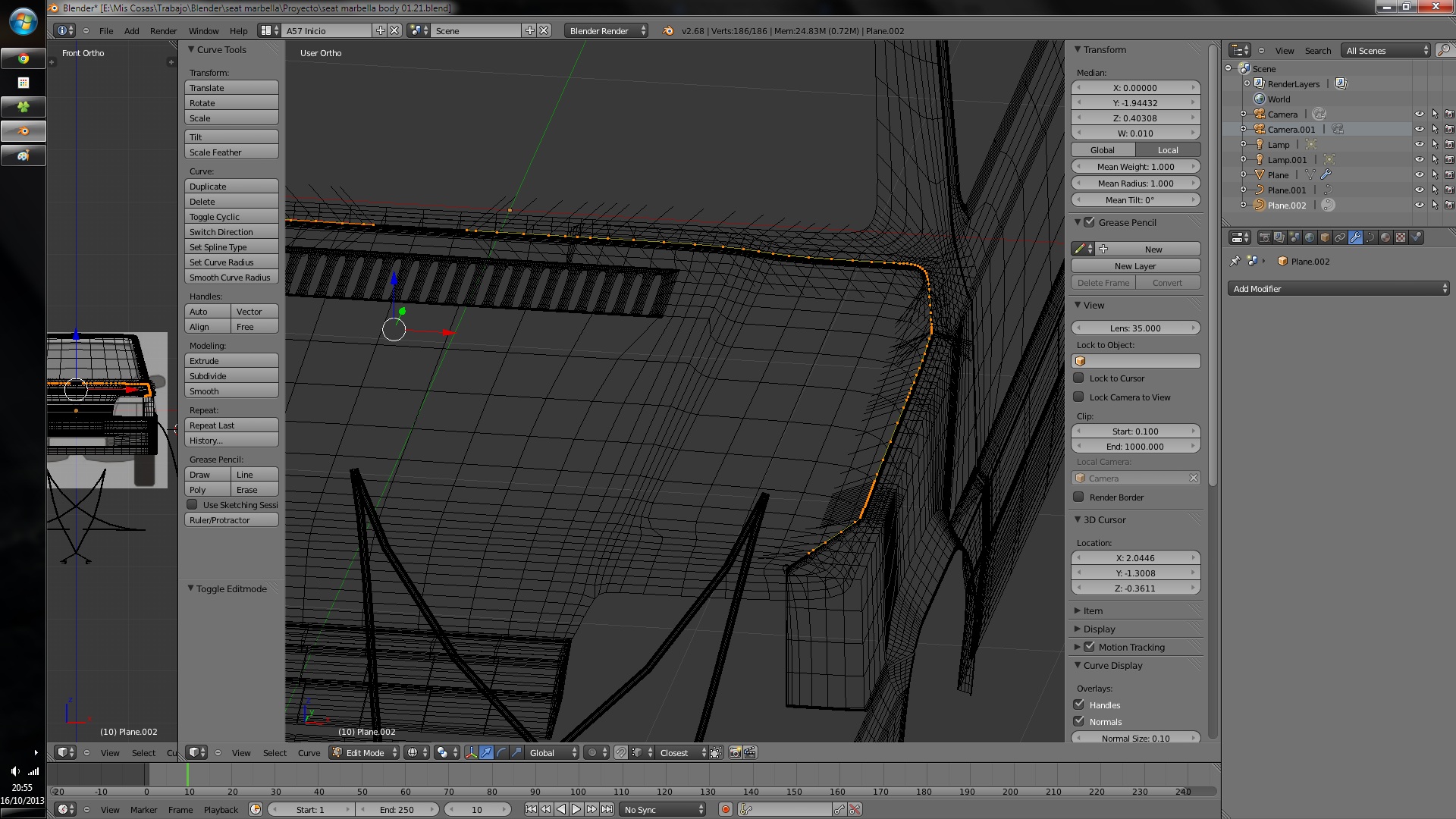This screenshot has height=819, width=1456.
Task: Click the Chrome icon in the taskbar
Action: 24,58
